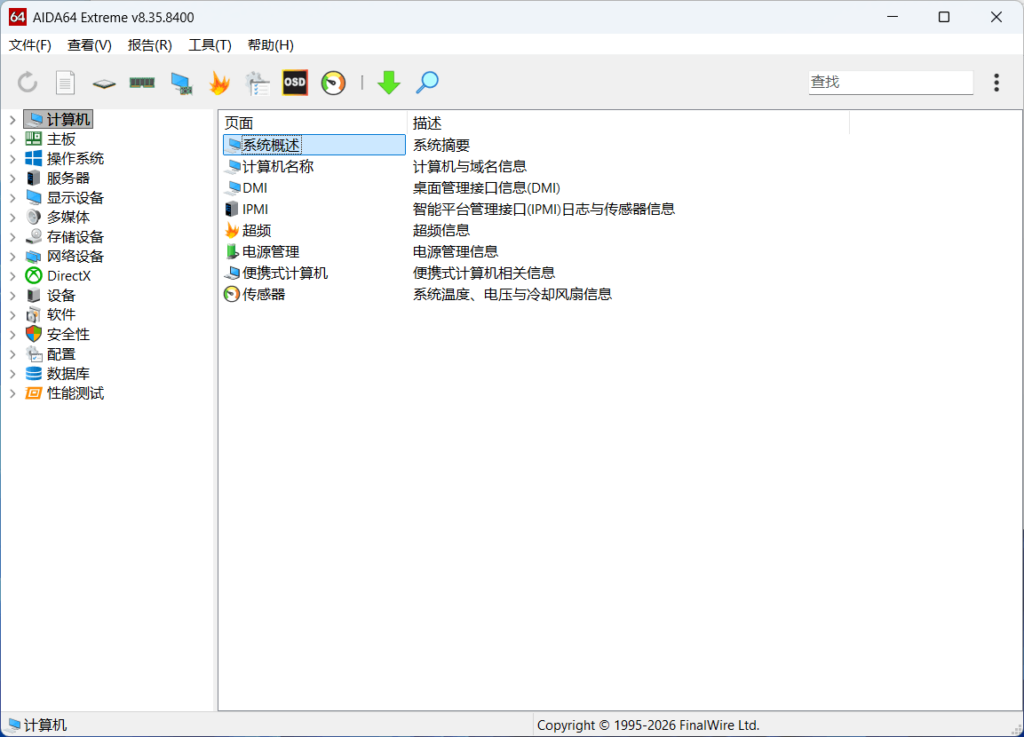Open the Report document toolbar icon
Image resolution: width=1024 pixels, height=737 pixels.
click(65, 83)
